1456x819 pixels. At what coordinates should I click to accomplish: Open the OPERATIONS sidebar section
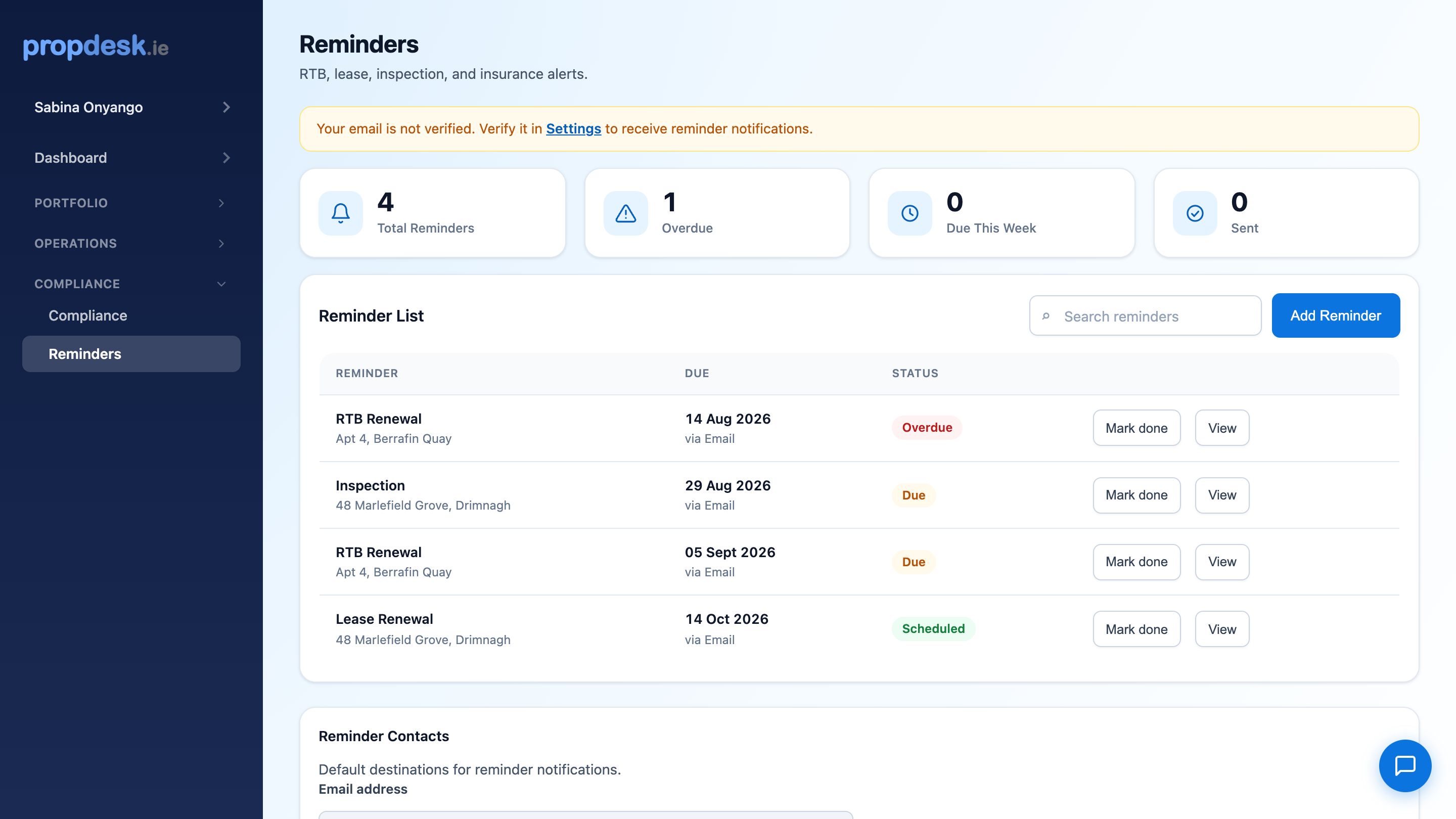click(x=131, y=244)
